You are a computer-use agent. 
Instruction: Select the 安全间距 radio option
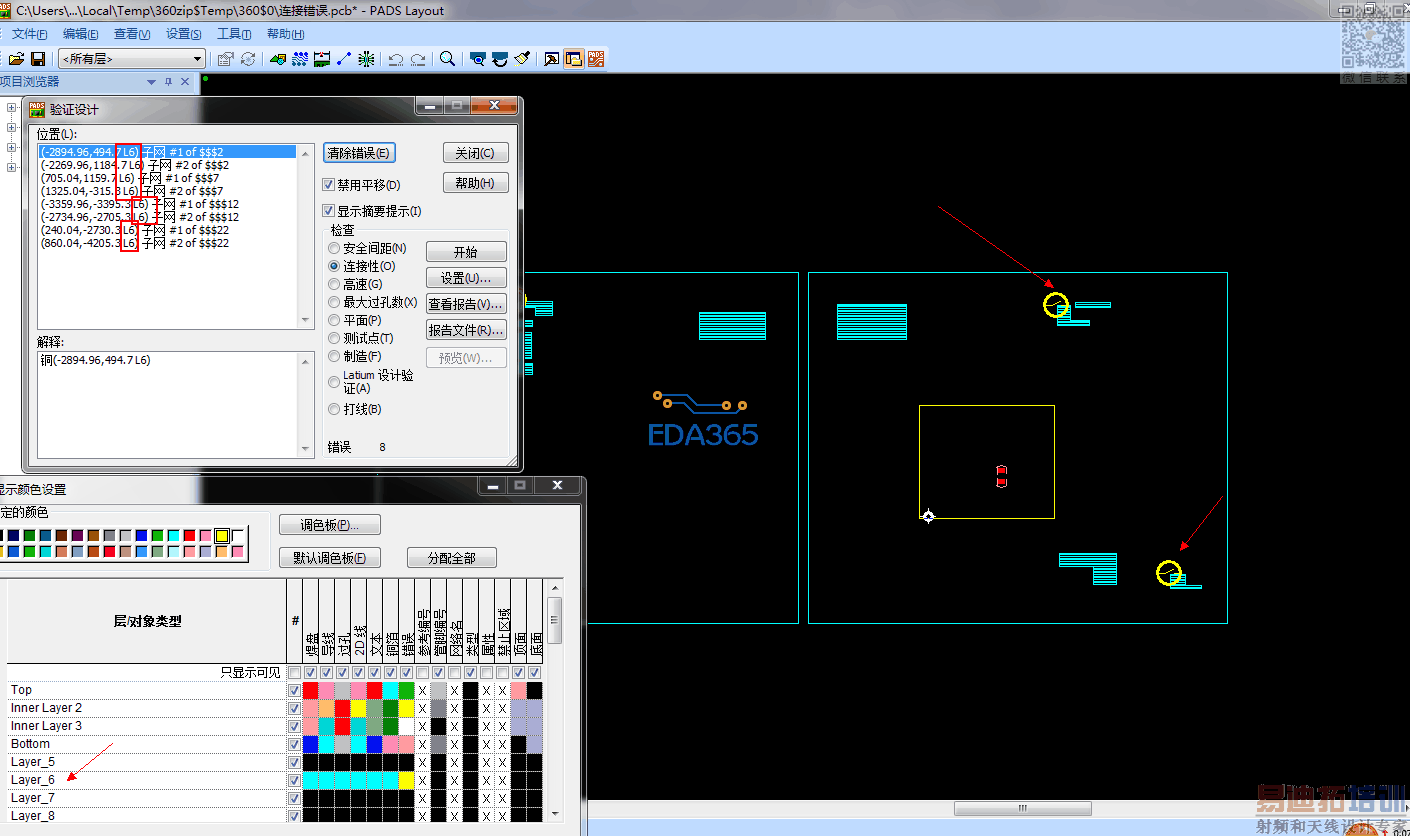click(x=334, y=248)
